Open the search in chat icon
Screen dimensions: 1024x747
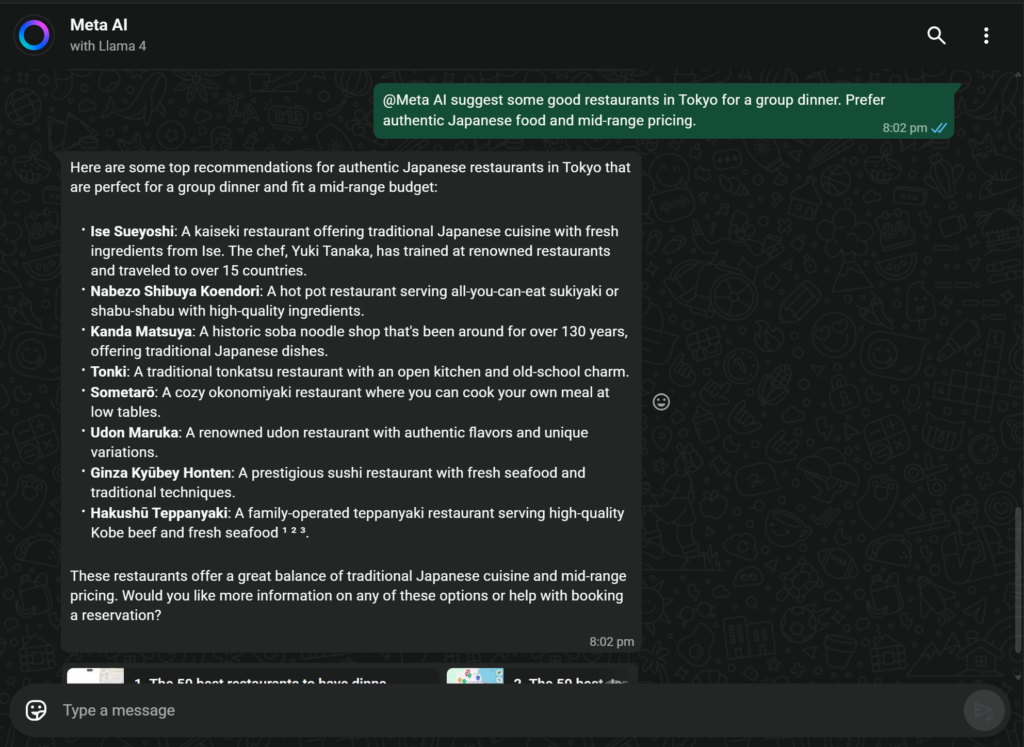pyautogui.click(x=936, y=36)
